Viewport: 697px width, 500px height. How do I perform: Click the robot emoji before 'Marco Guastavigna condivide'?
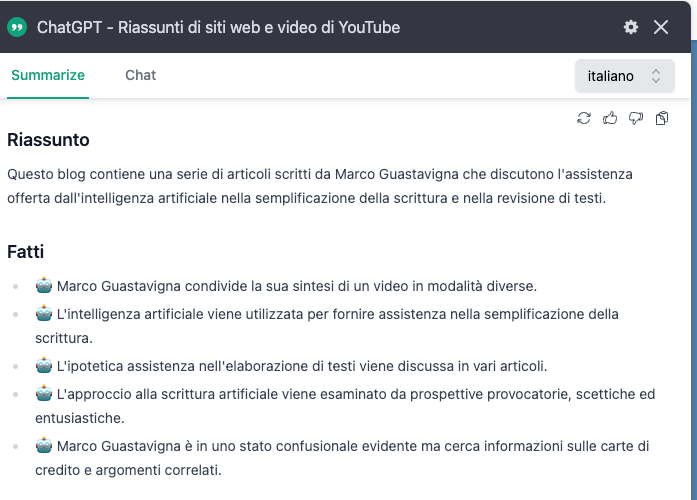pos(44,286)
